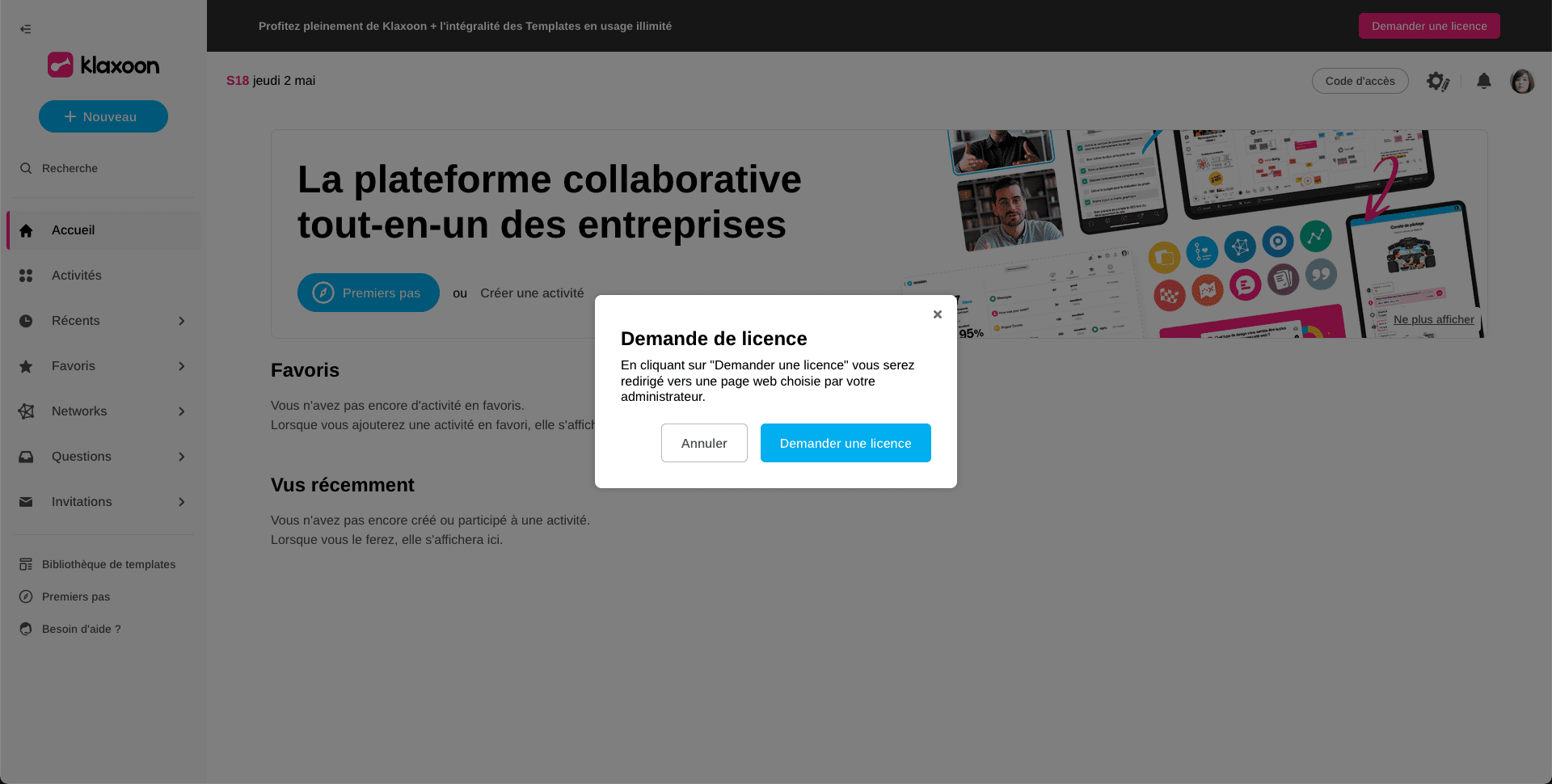Click the Recherche search field
Viewport: 1552px width, 784px height.
[x=70, y=168]
